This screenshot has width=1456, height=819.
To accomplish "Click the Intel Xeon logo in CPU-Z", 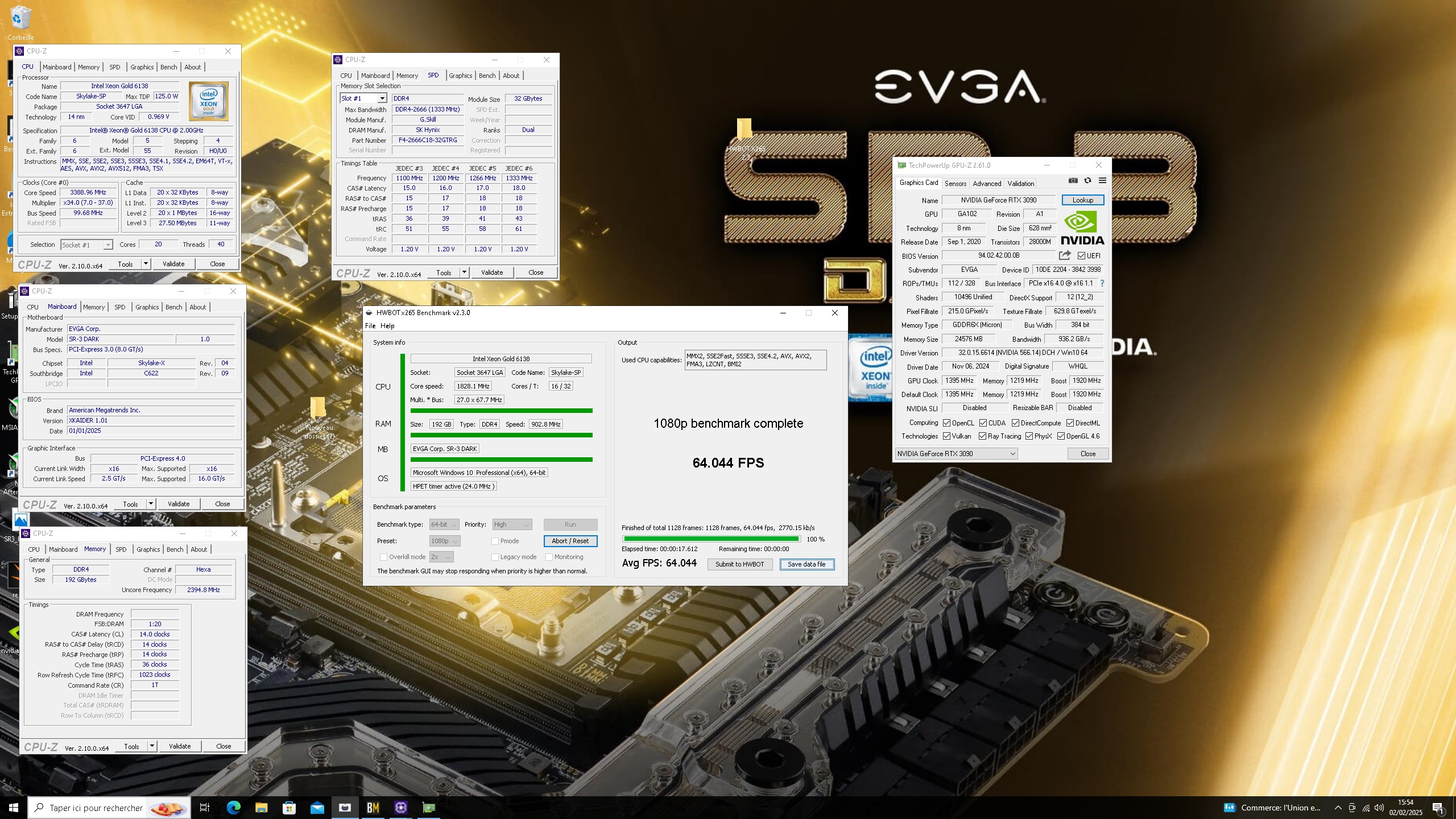I will pyautogui.click(x=209, y=101).
